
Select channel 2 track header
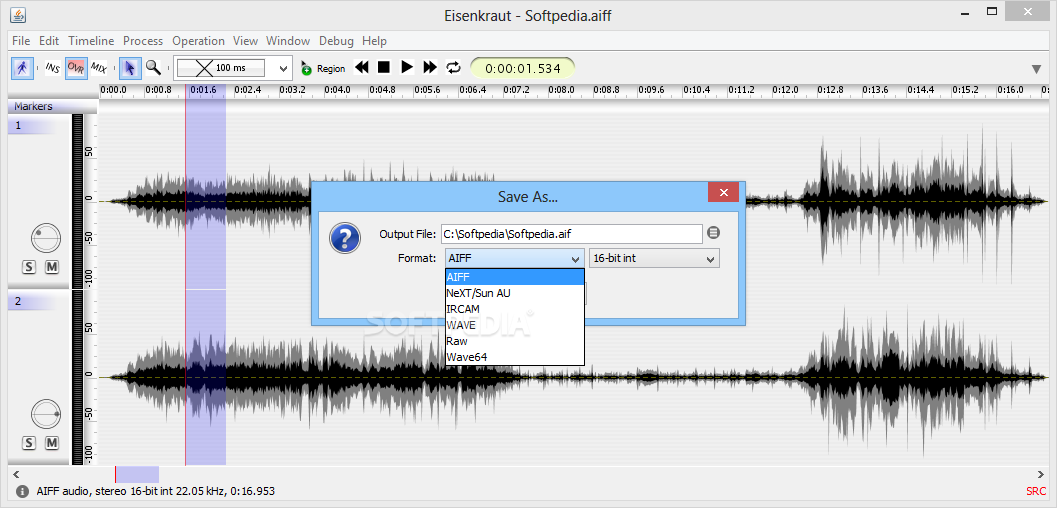pos(39,302)
